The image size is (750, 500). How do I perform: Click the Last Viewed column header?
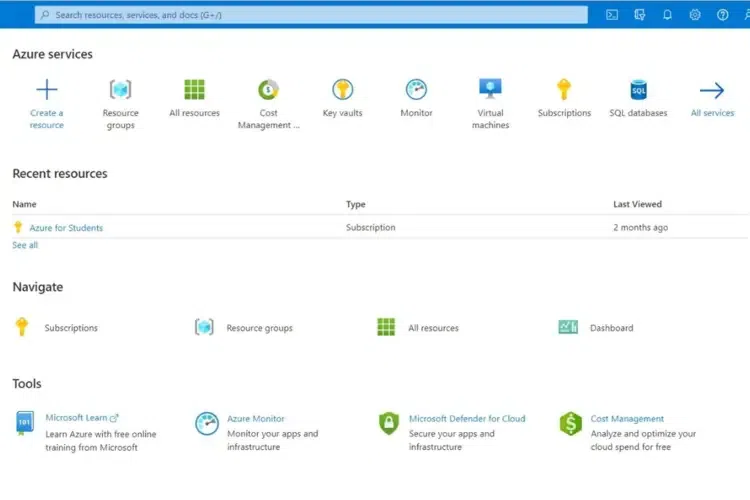pos(637,204)
